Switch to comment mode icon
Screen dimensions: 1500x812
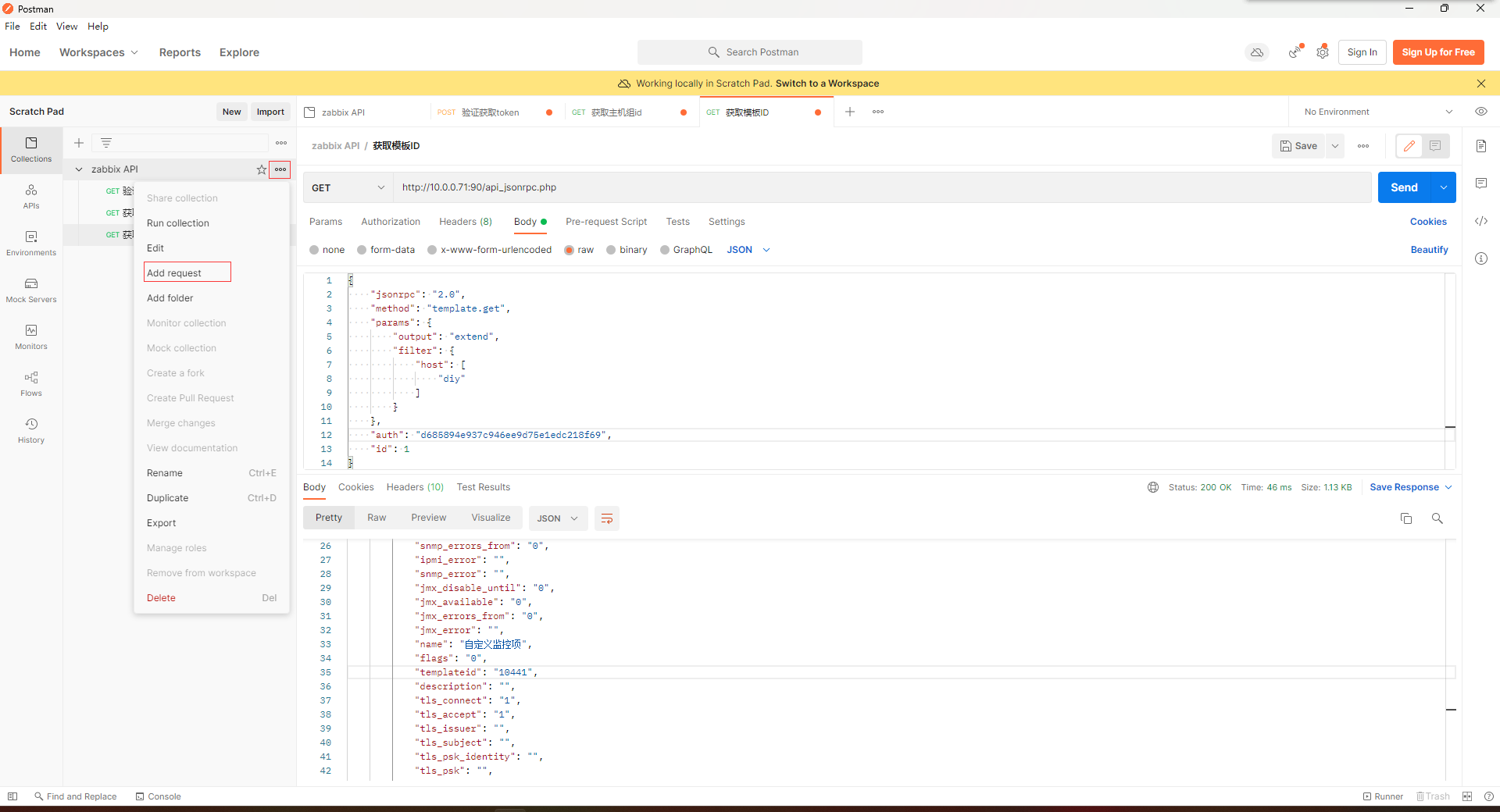[1435, 146]
